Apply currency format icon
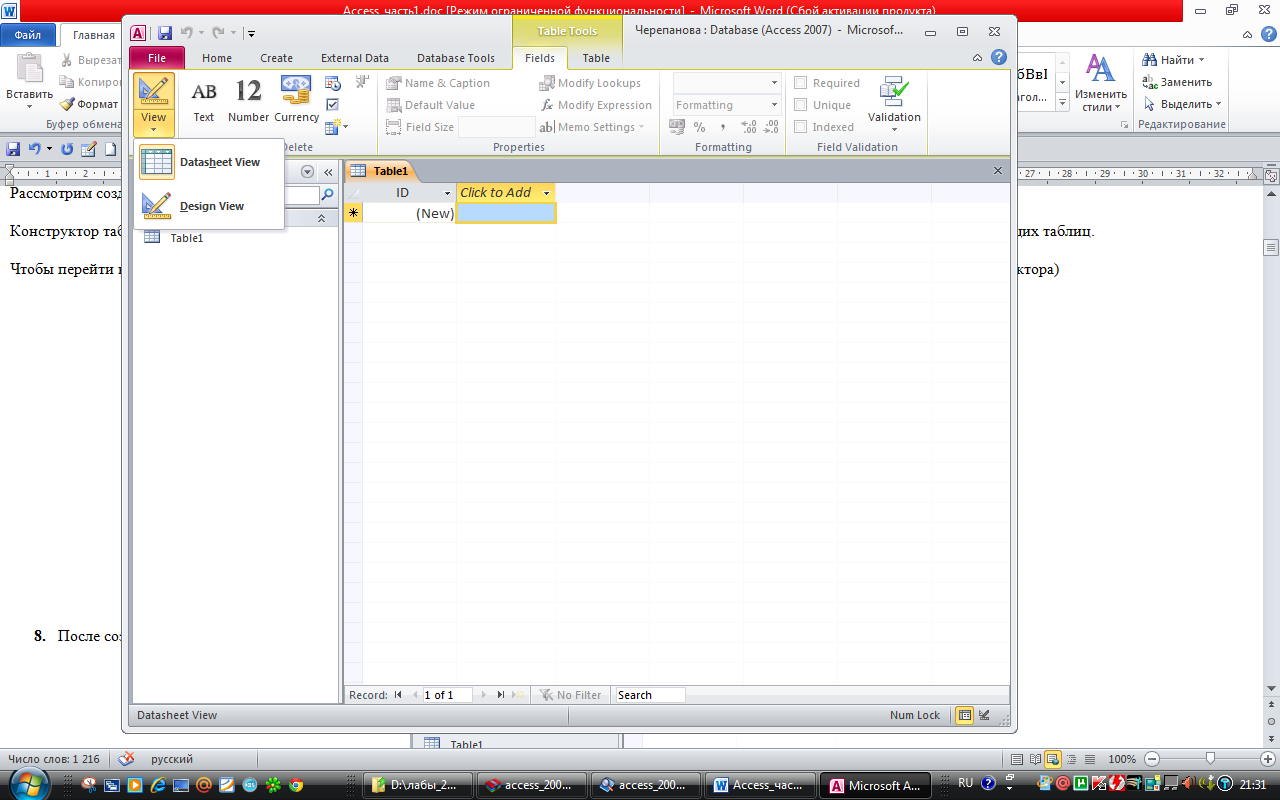The height and width of the screenshot is (800, 1280). point(677,127)
